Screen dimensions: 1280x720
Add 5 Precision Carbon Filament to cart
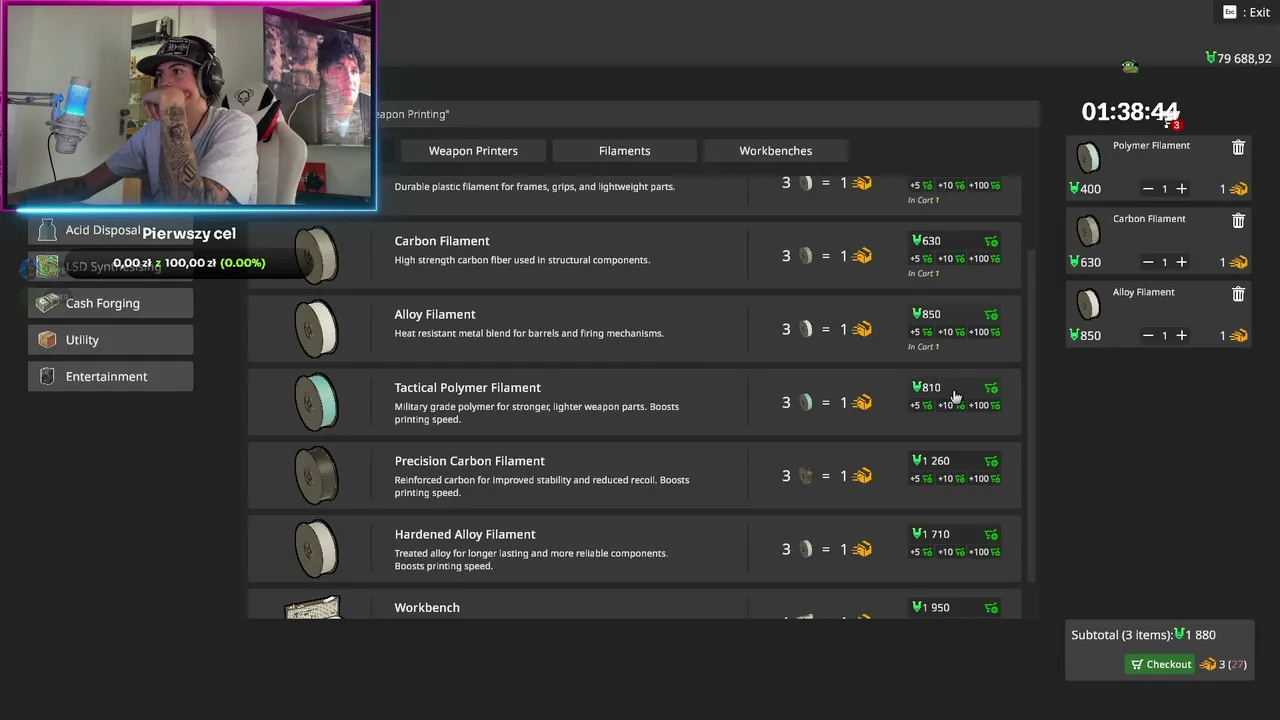coord(920,479)
